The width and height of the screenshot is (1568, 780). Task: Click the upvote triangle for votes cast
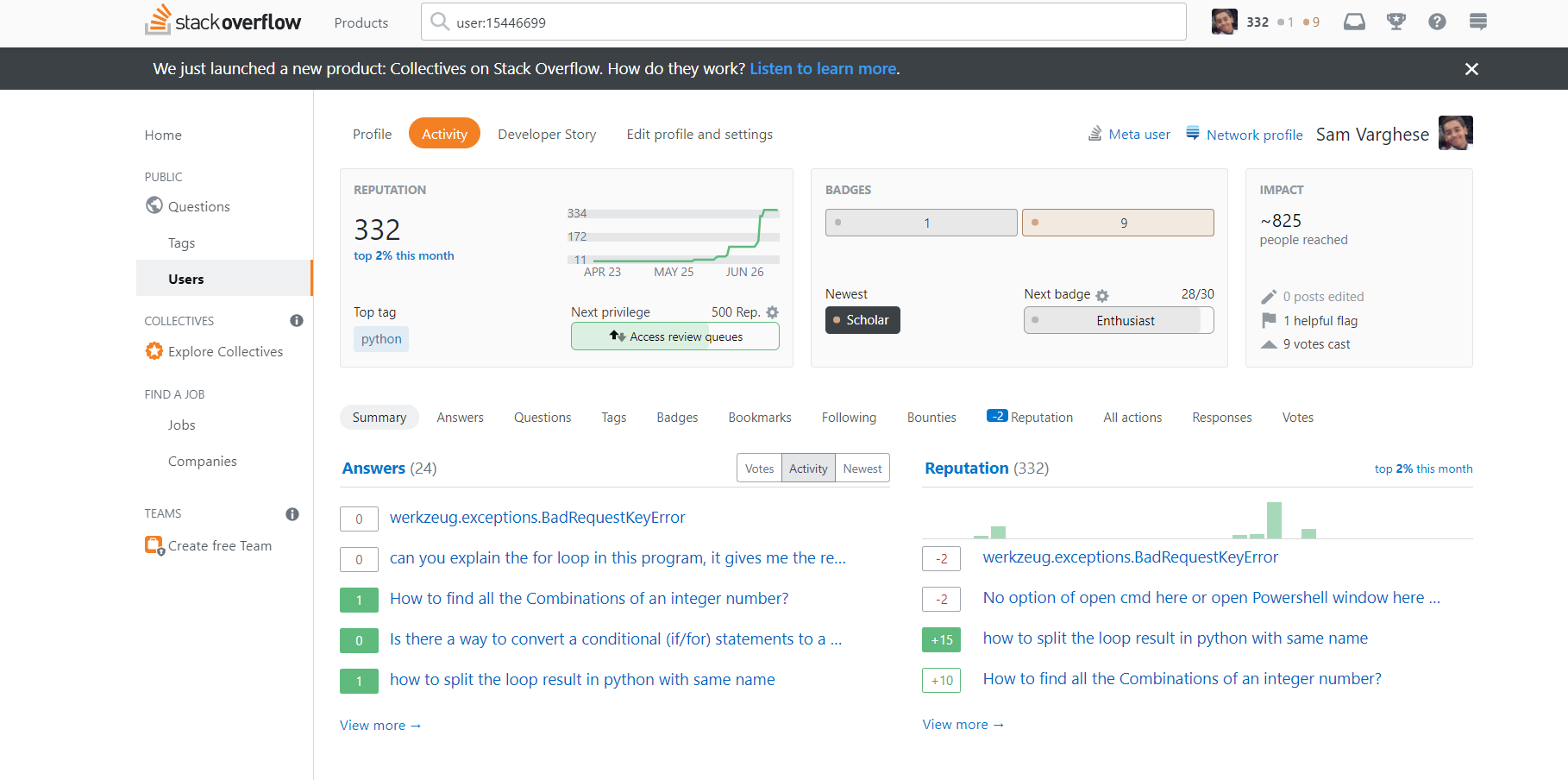[x=1269, y=344]
